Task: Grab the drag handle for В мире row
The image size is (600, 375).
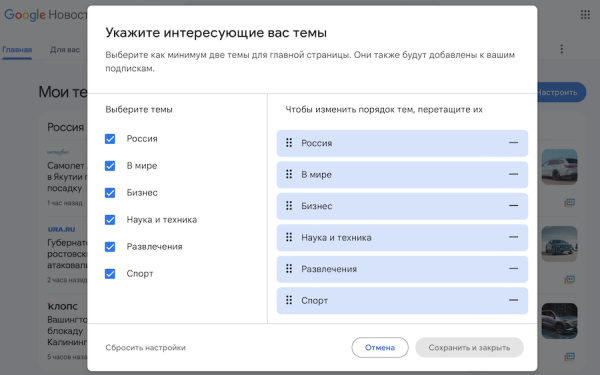Action: coord(289,174)
